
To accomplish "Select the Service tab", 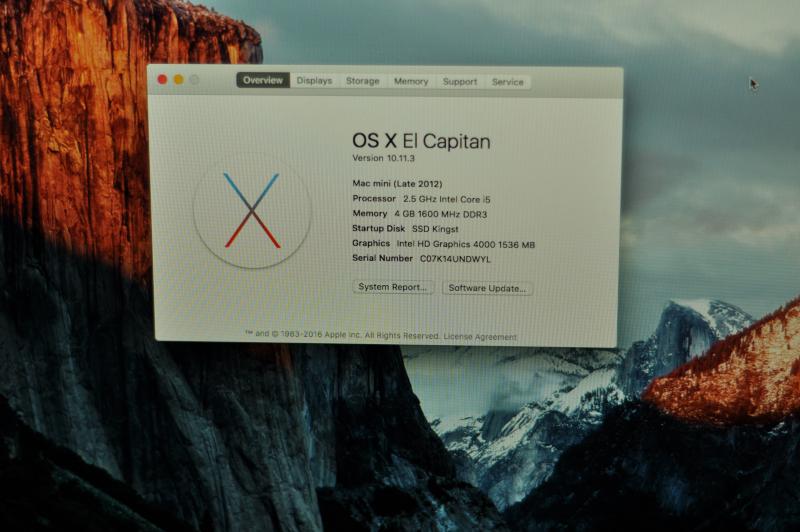I will point(508,82).
